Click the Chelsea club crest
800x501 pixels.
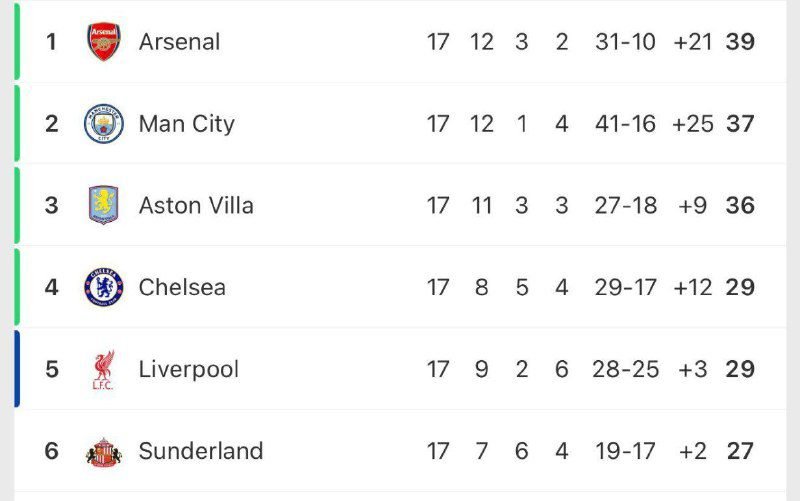(103, 287)
